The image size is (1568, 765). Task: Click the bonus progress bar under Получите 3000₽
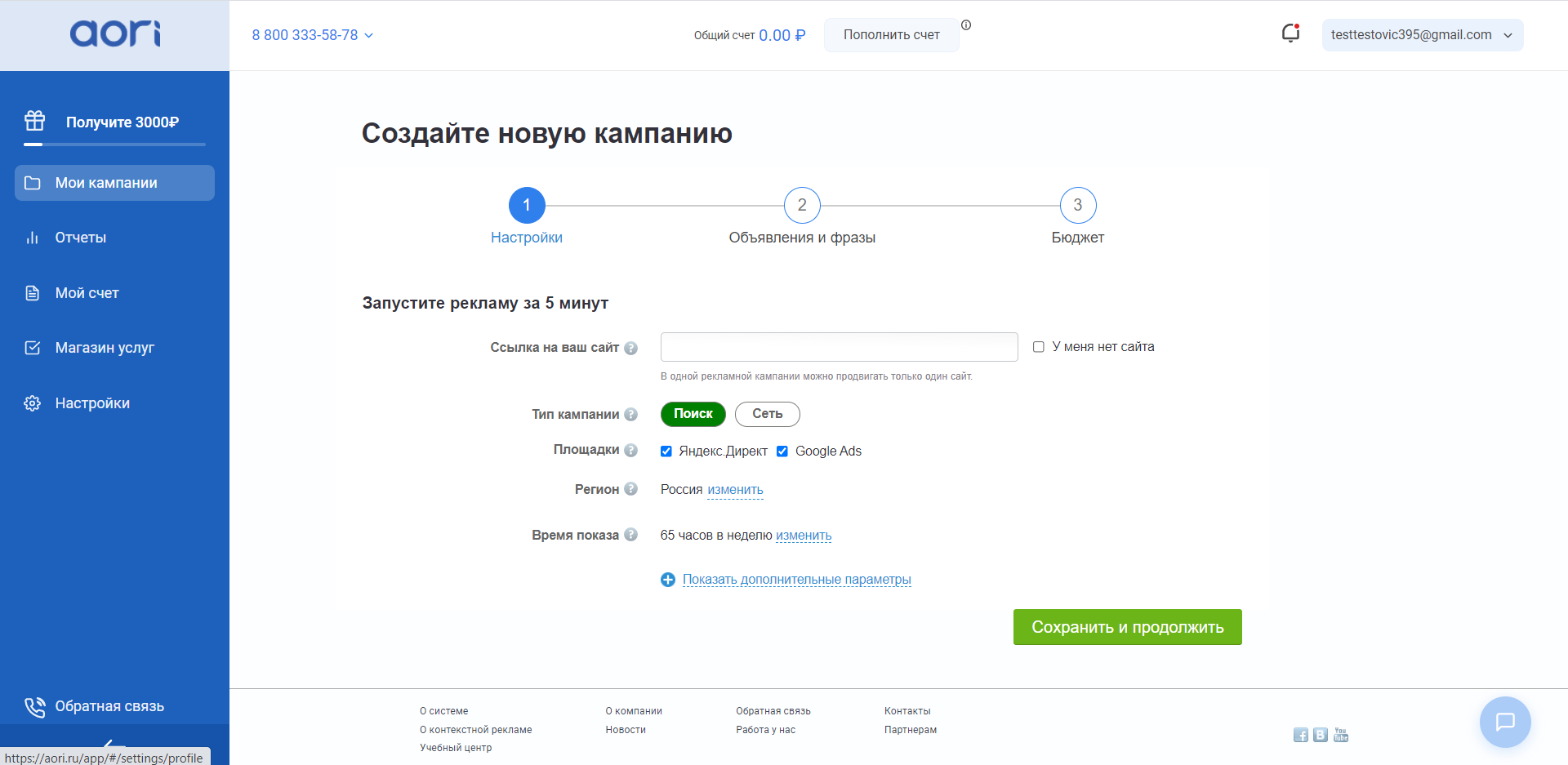coord(114,145)
